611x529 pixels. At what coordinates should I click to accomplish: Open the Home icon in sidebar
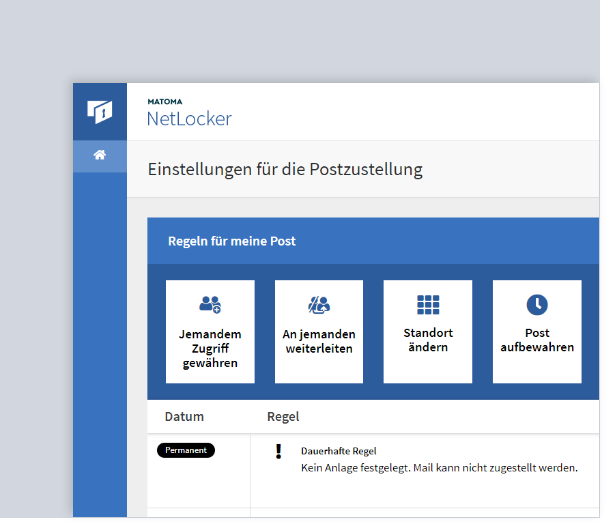tap(100, 155)
